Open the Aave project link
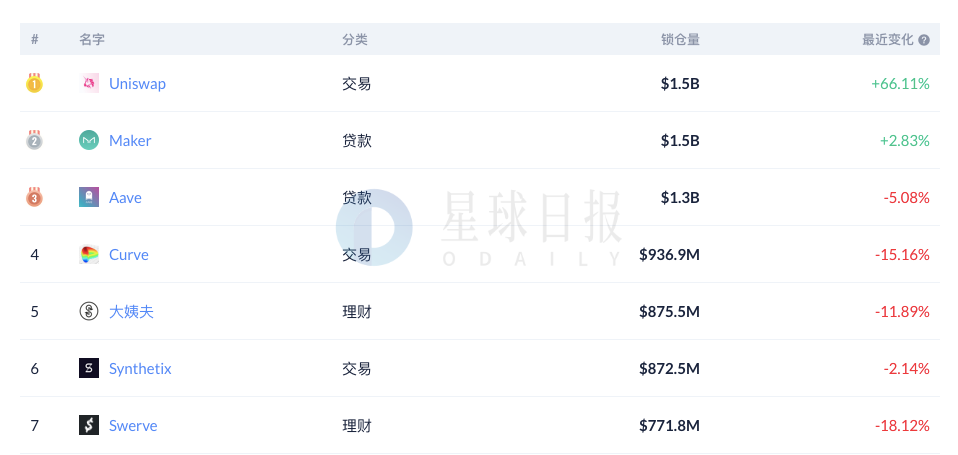 tap(125, 198)
